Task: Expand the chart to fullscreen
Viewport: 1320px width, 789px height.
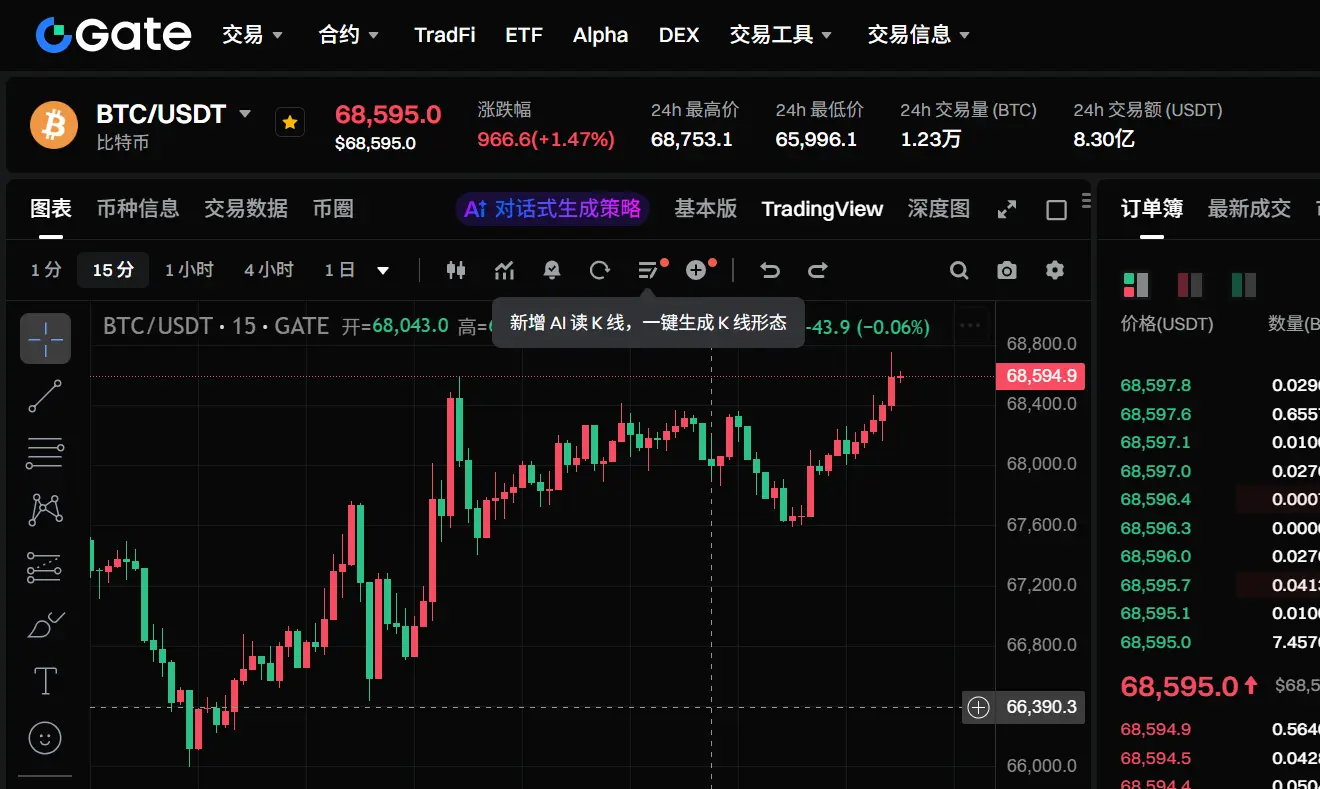Action: click(x=1007, y=210)
